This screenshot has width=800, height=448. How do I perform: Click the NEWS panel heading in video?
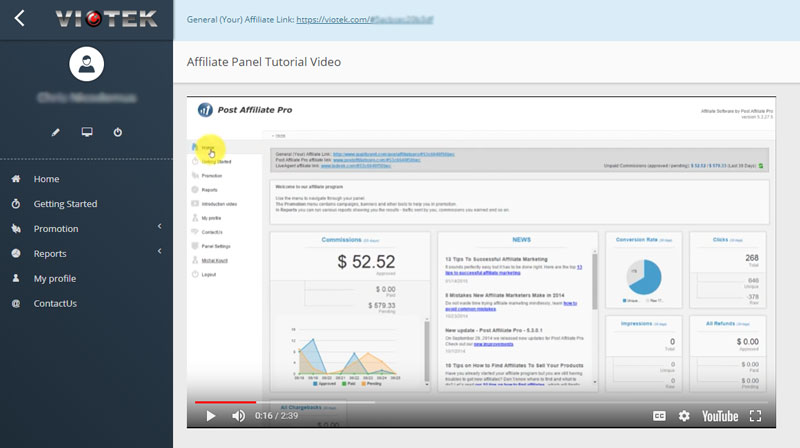pyautogui.click(x=521, y=239)
